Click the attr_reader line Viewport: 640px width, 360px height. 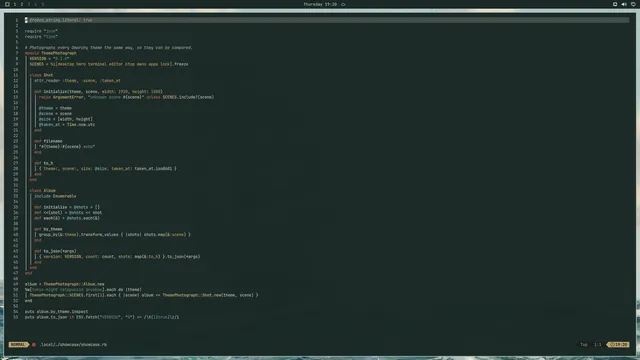[x=77, y=80]
